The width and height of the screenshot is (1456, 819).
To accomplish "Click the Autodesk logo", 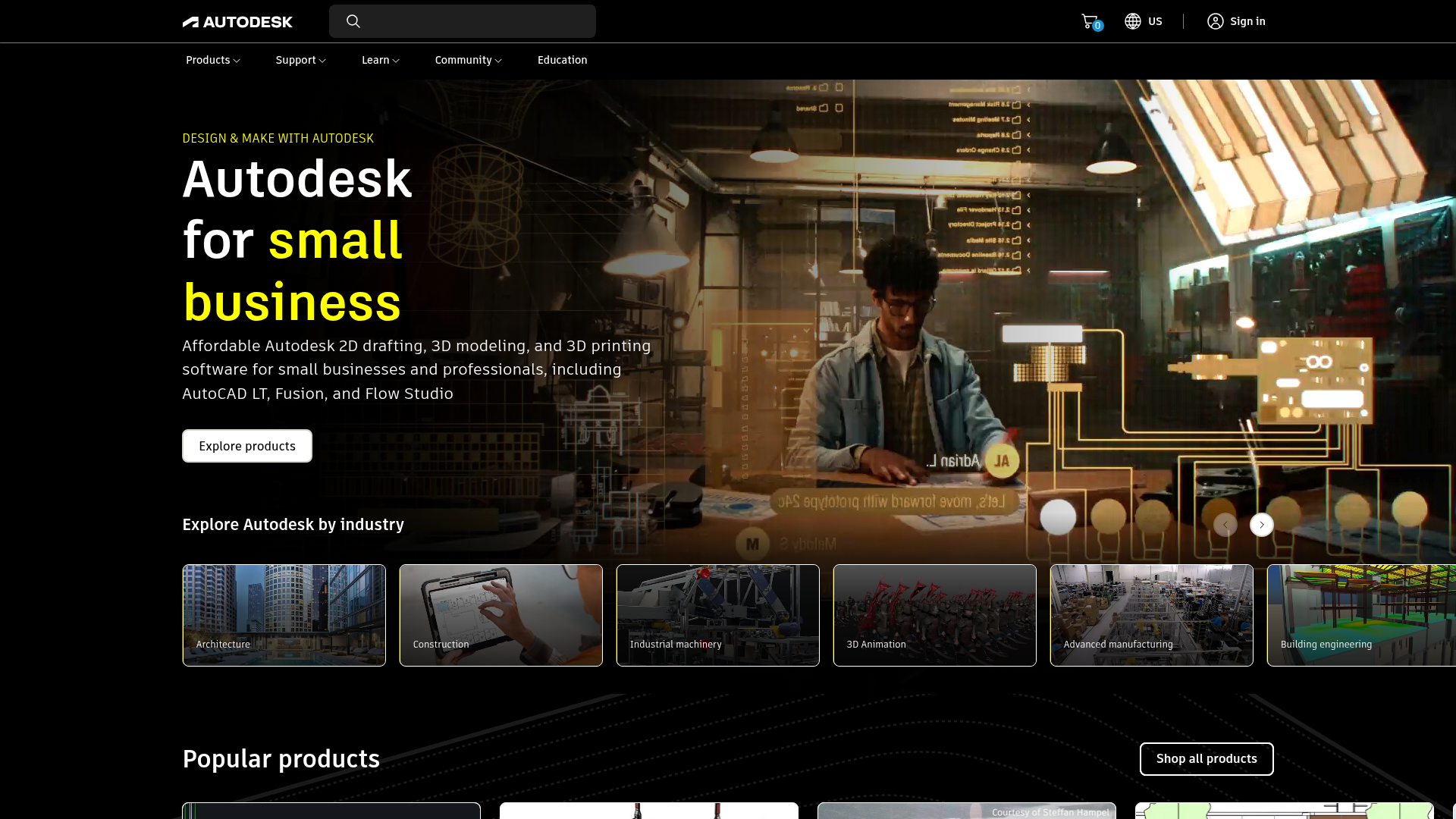I will tap(237, 22).
